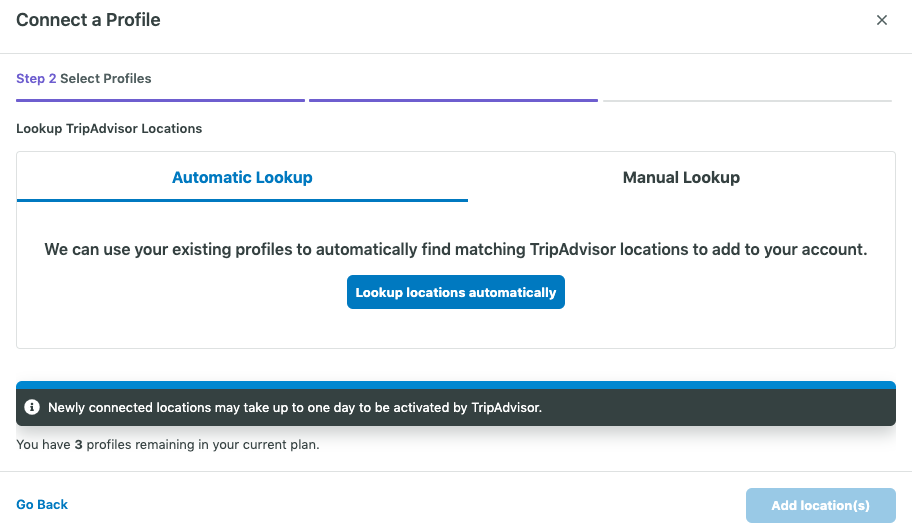Click the Lookup TripAdvisor Locations heading
The image size is (912, 532).
[109, 128]
